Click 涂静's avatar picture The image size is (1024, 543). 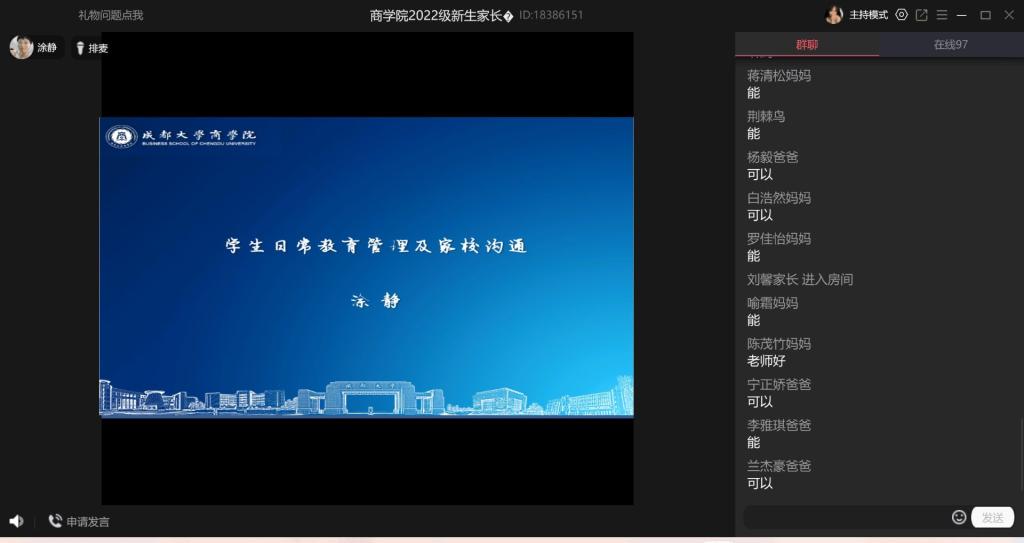pyautogui.click(x=21, y=47)
